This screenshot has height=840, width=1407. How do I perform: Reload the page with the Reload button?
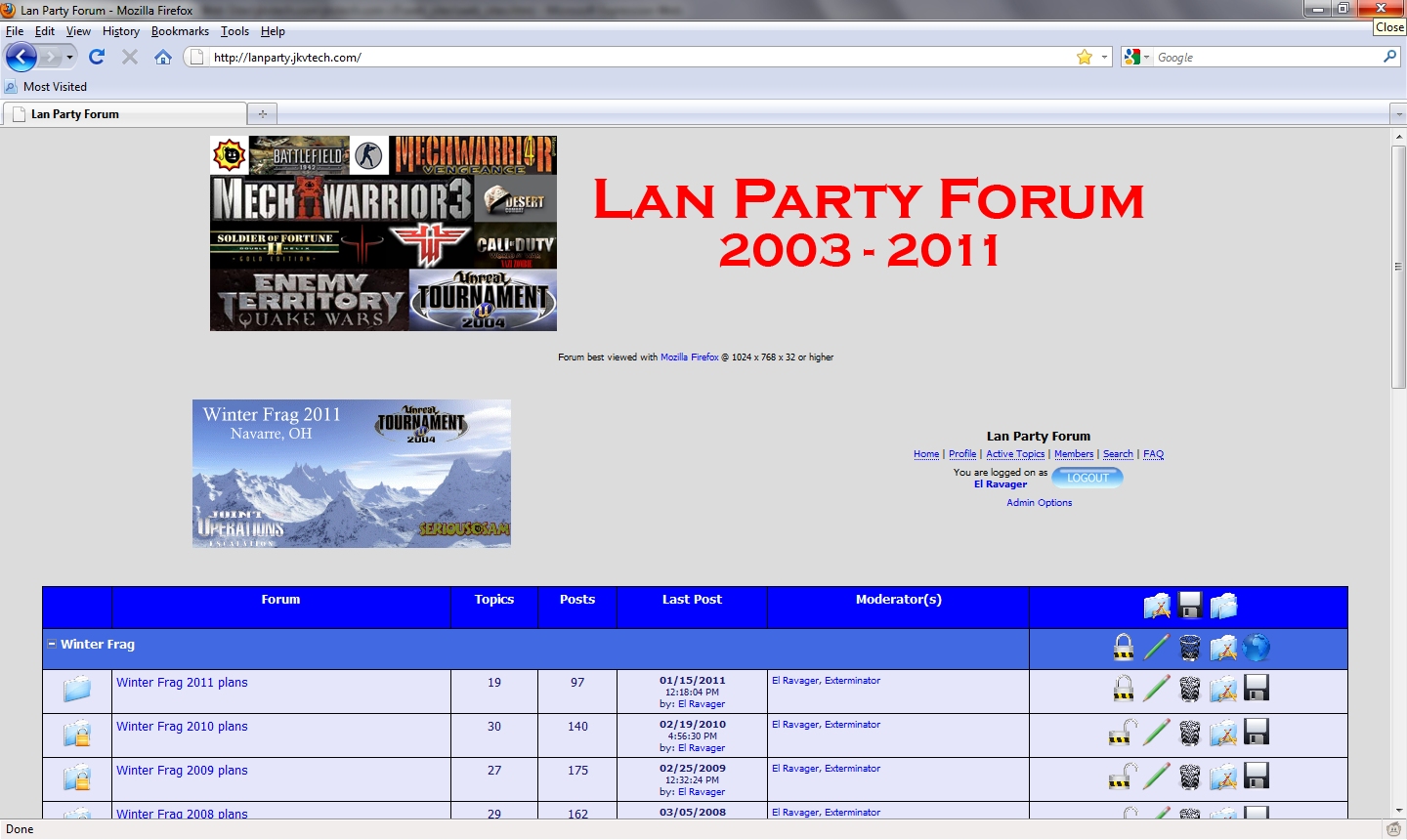(97, 57)
